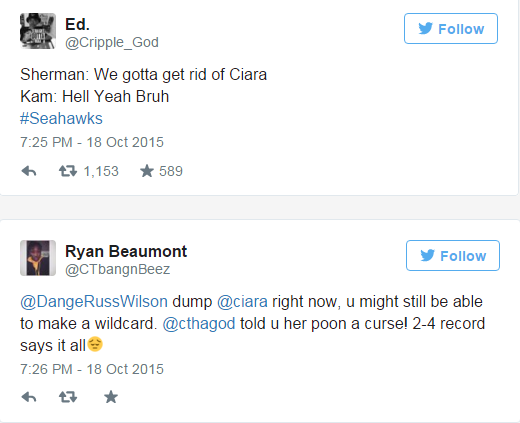This screenshot has width=520, height=423.
Task: Open the 7:25 PM tweet timestamp
Action: pos(92,142)
